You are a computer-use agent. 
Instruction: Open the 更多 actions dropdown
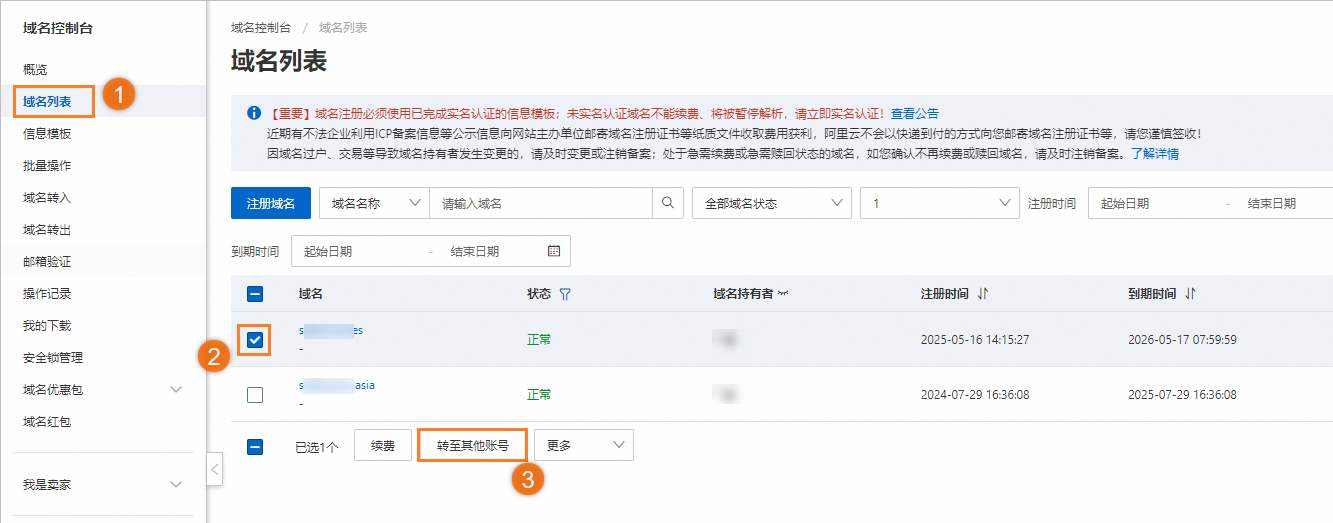(x=584, y=445)
